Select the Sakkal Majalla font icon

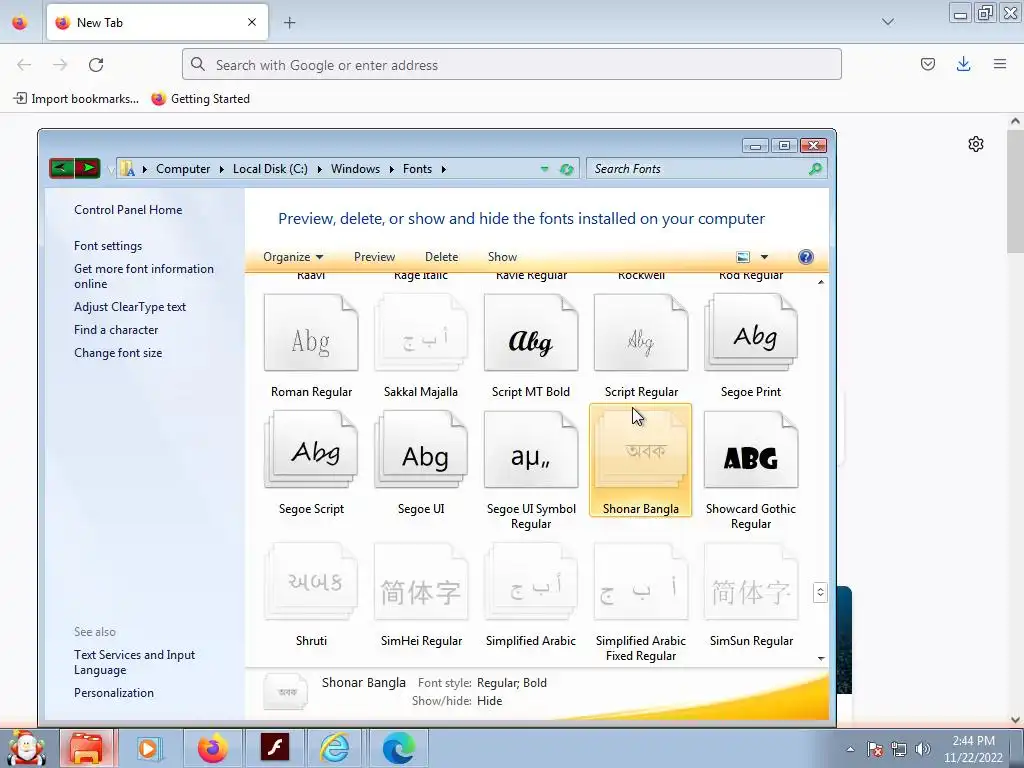tap(421, 333)
